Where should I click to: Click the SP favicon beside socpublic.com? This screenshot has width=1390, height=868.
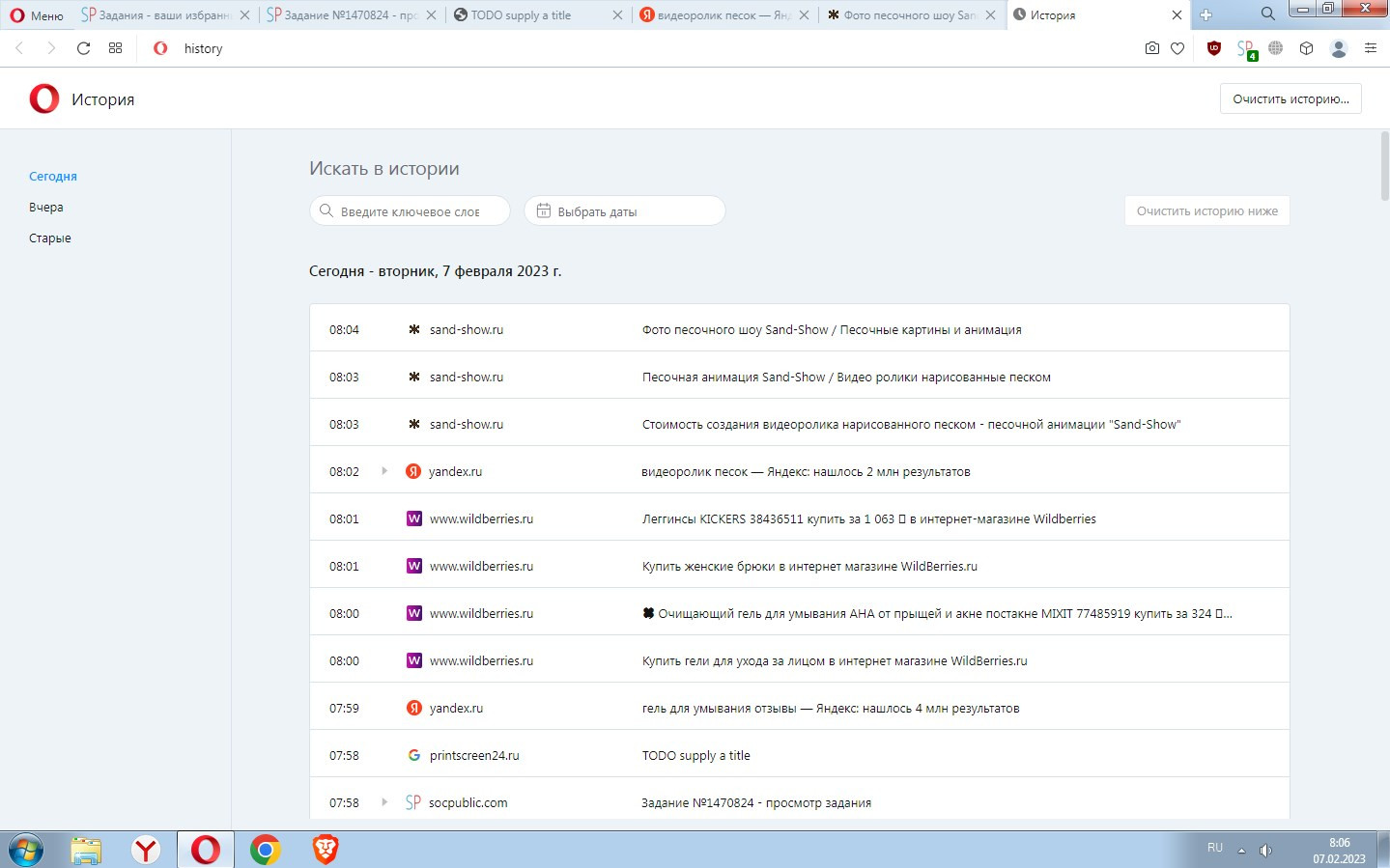[x=413, y=802]
